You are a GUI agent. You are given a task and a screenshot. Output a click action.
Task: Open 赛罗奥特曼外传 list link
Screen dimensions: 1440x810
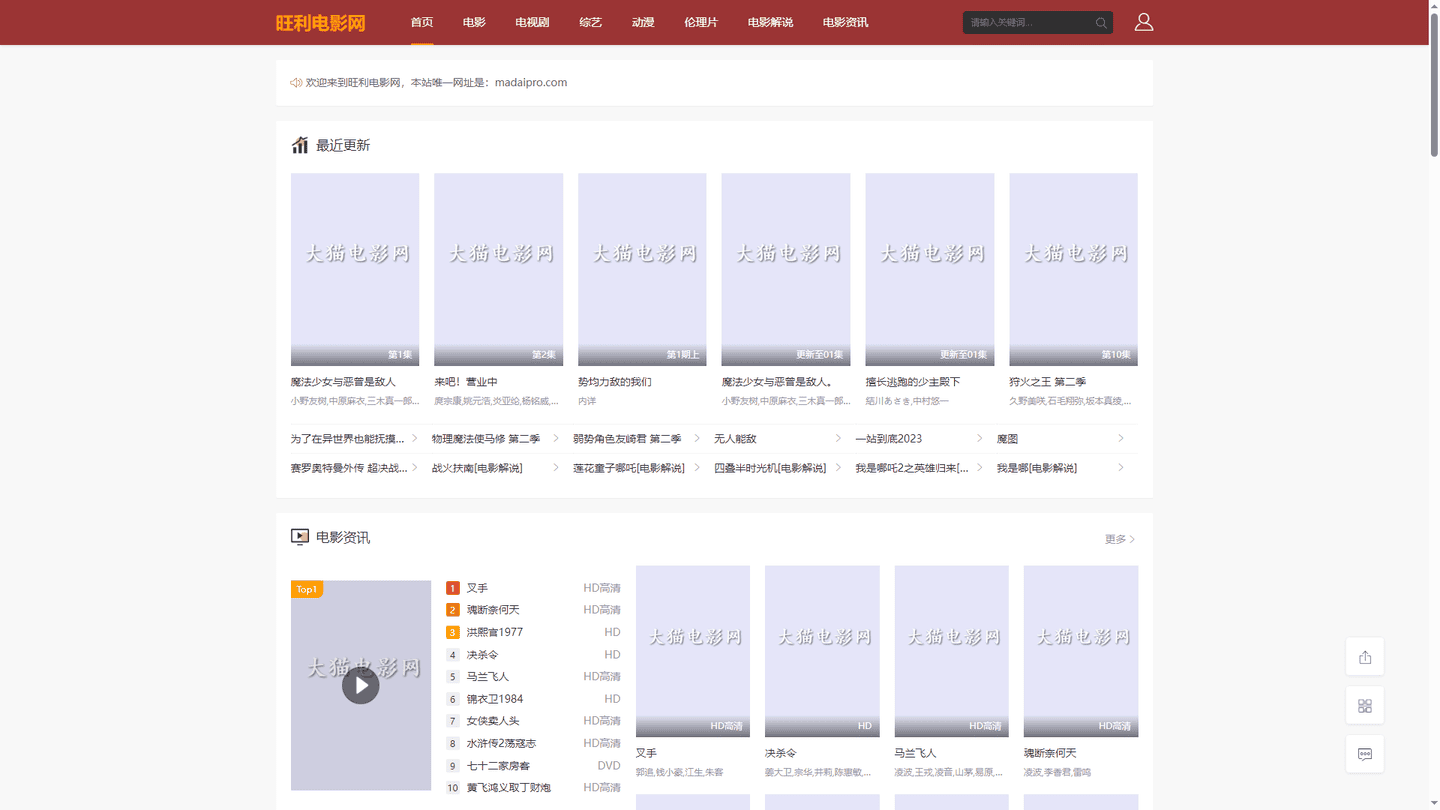point(349,468)
